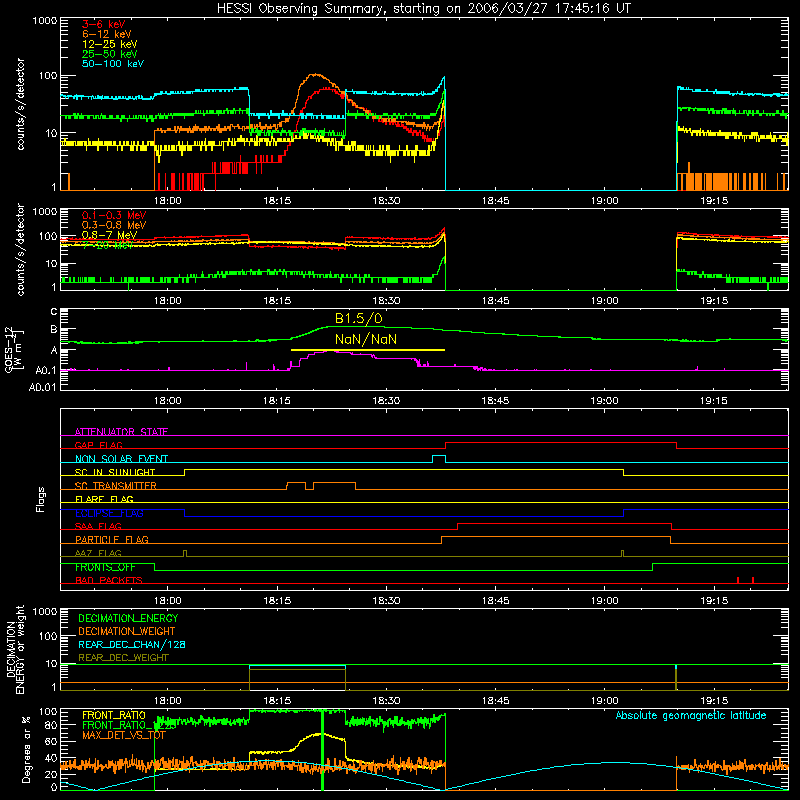This screenshot has width=800, height=800.
Task: Click the 0.3-0.8 MeV legend label
Action: point(114,225)
